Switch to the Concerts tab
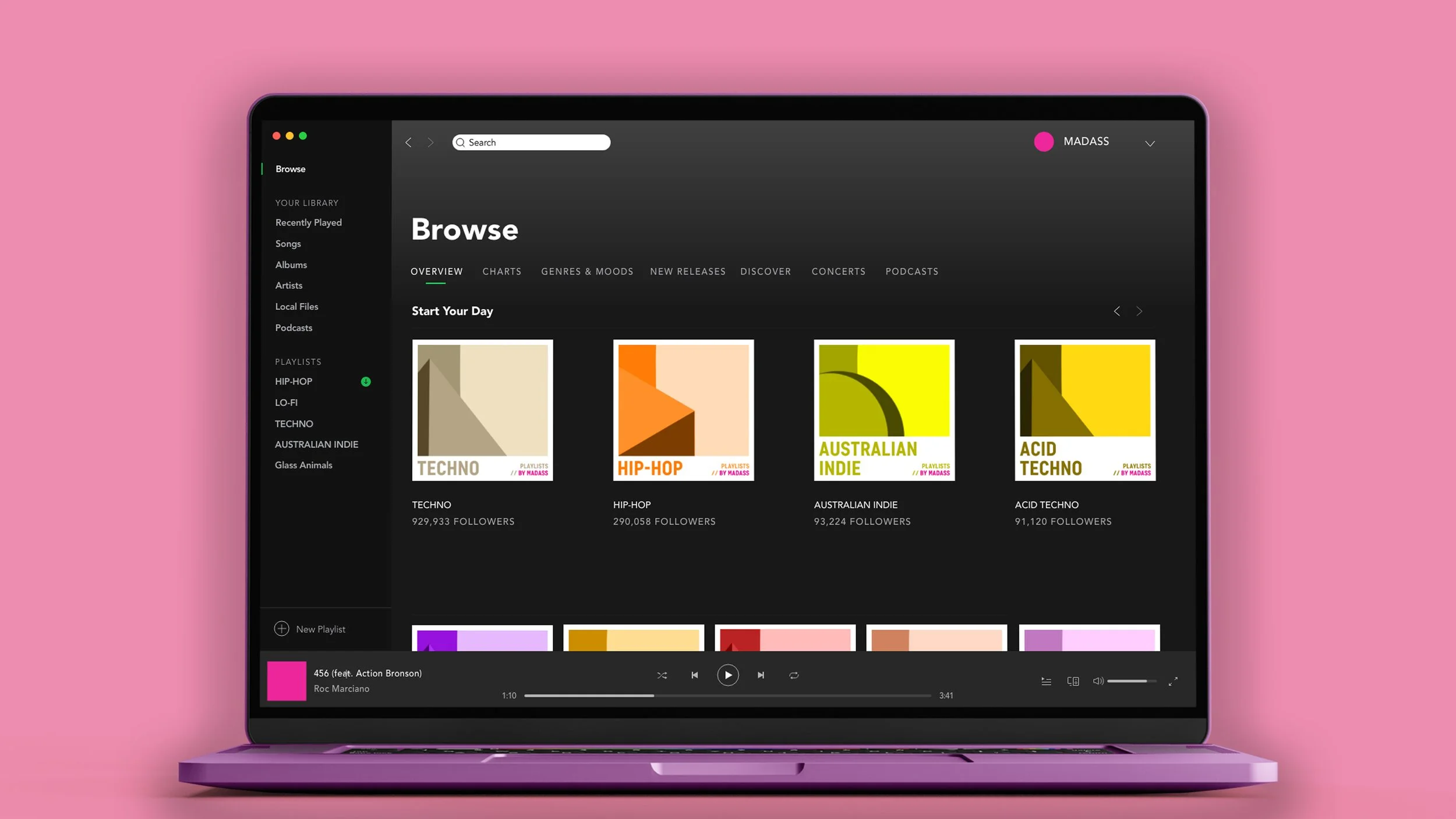Image resolution: width=1456 pixels, height=819 pixels. [838, 271]
